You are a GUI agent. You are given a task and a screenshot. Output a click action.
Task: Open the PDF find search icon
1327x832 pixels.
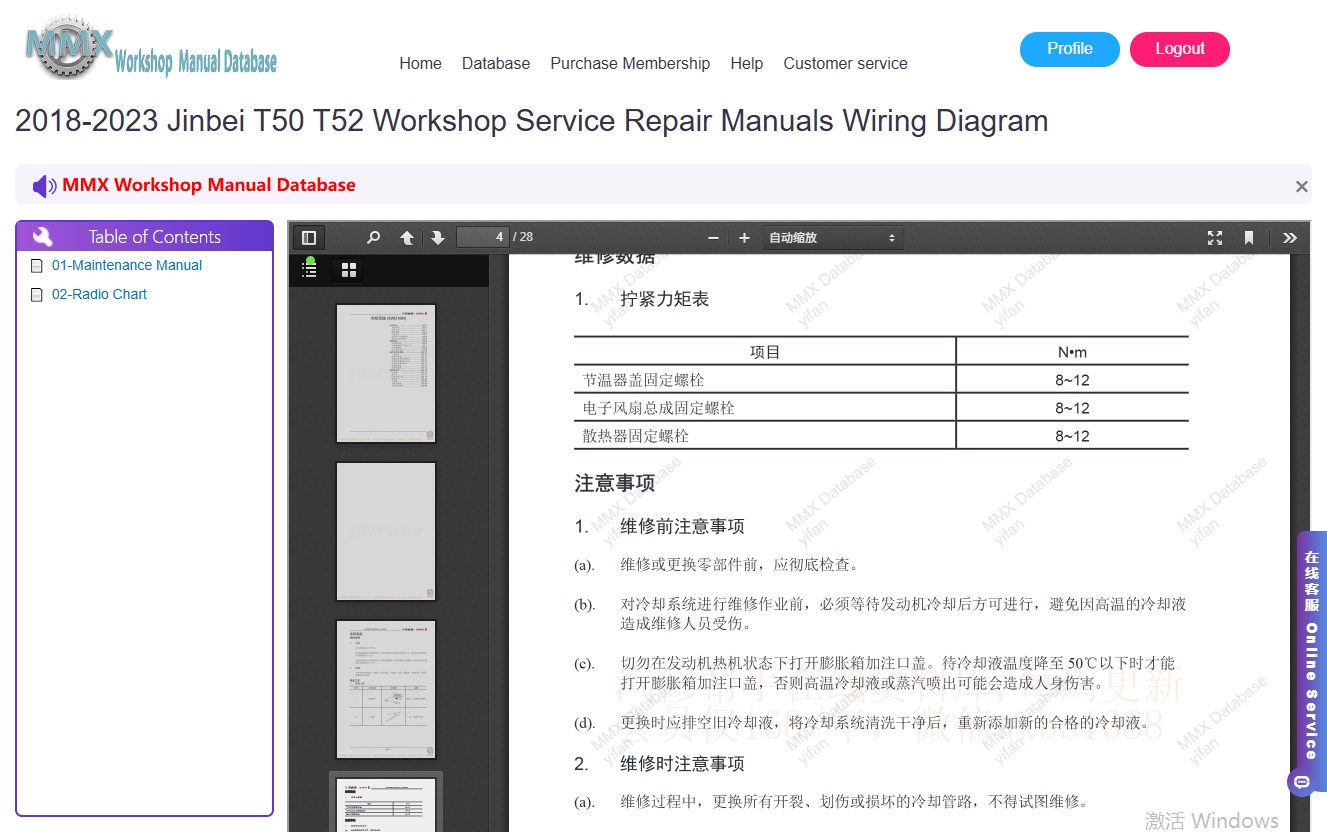coord(373,238)
